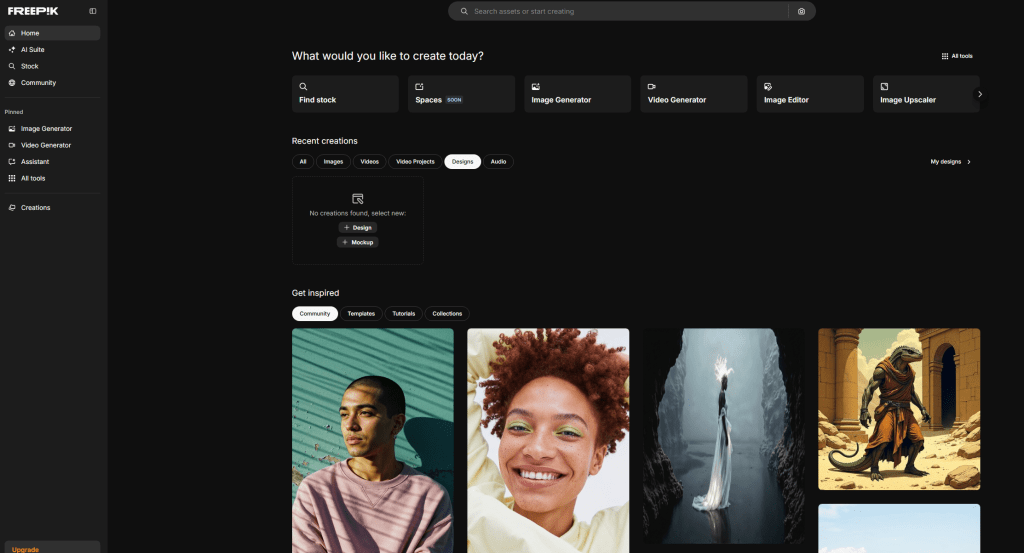Collapse the sidebar using the panel icon
Viewport: 1024px width, 553px height.
tap(93, 11)
